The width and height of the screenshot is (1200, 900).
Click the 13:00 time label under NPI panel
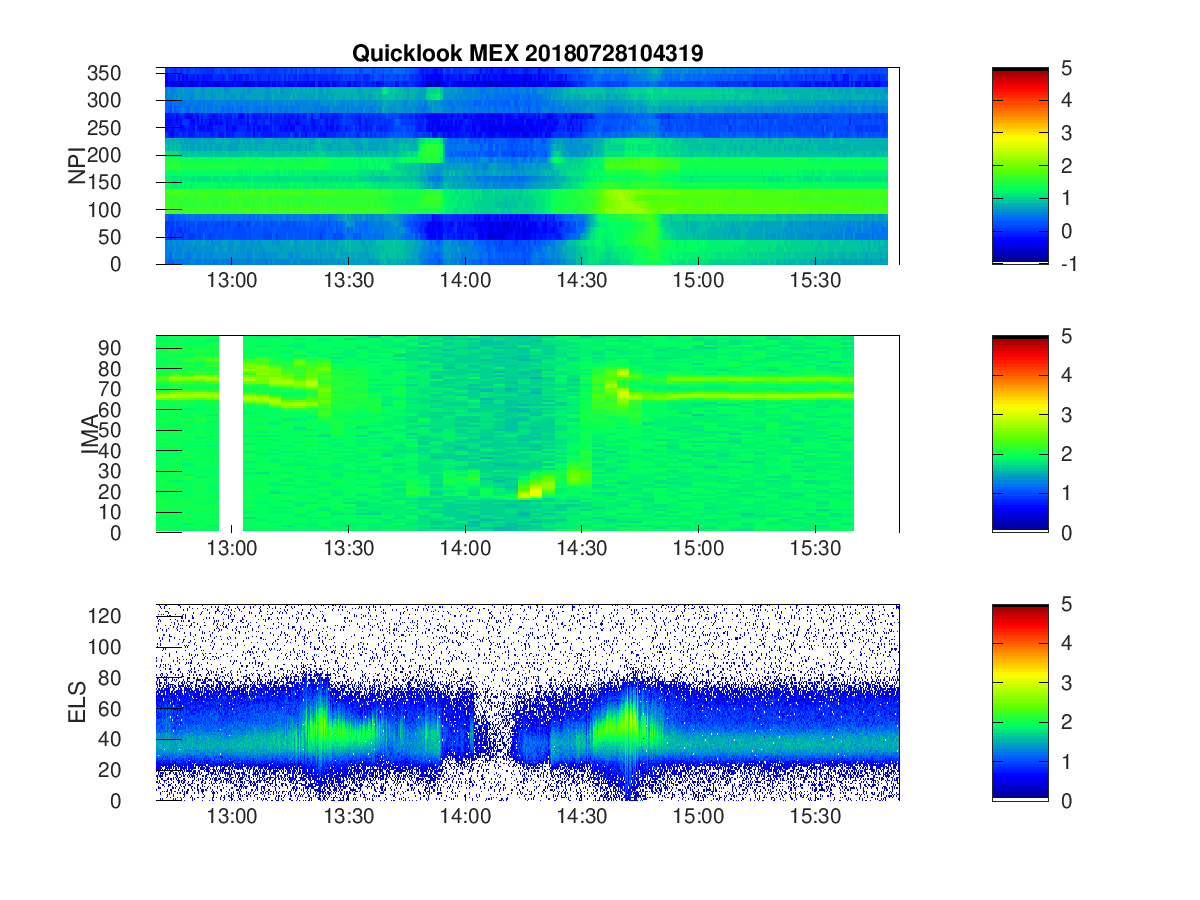[x=232, y=281]
